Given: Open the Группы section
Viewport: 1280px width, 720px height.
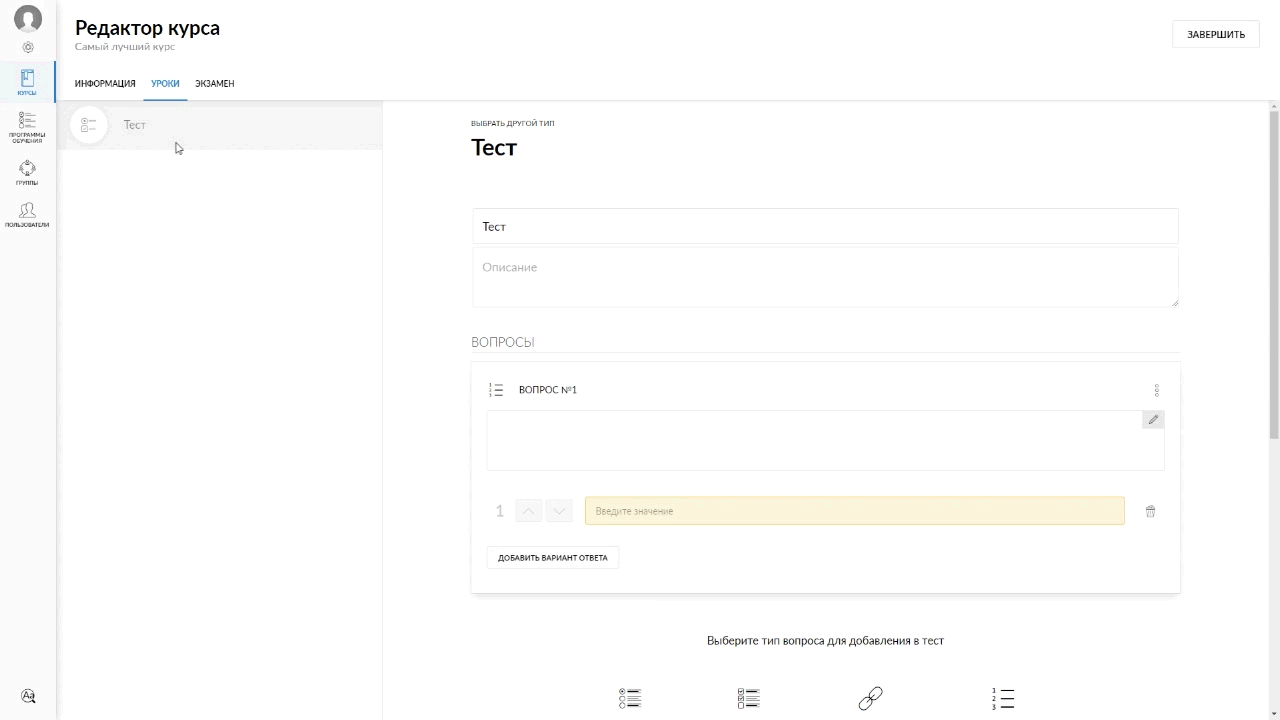Looking at the screenshot, I should (x=28, y=173).
